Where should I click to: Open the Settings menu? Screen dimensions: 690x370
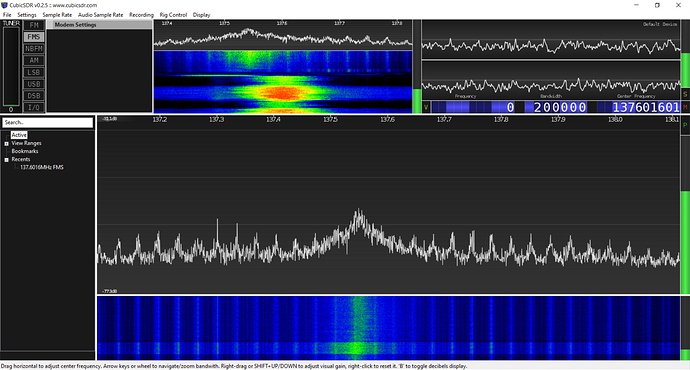click(x=27, y=15)
